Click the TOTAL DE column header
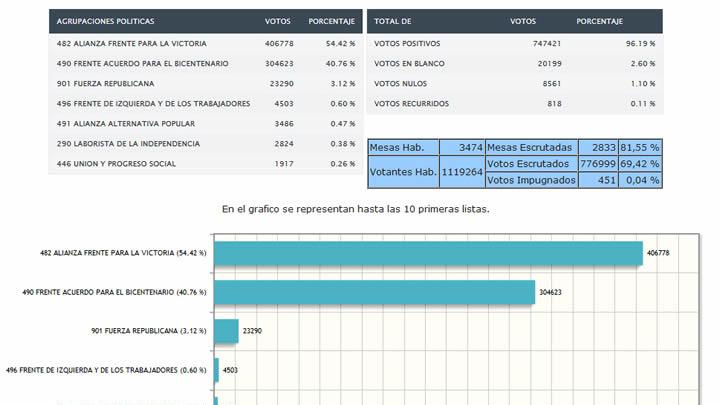This screenshot has width=720, height=405. (392, 21)
